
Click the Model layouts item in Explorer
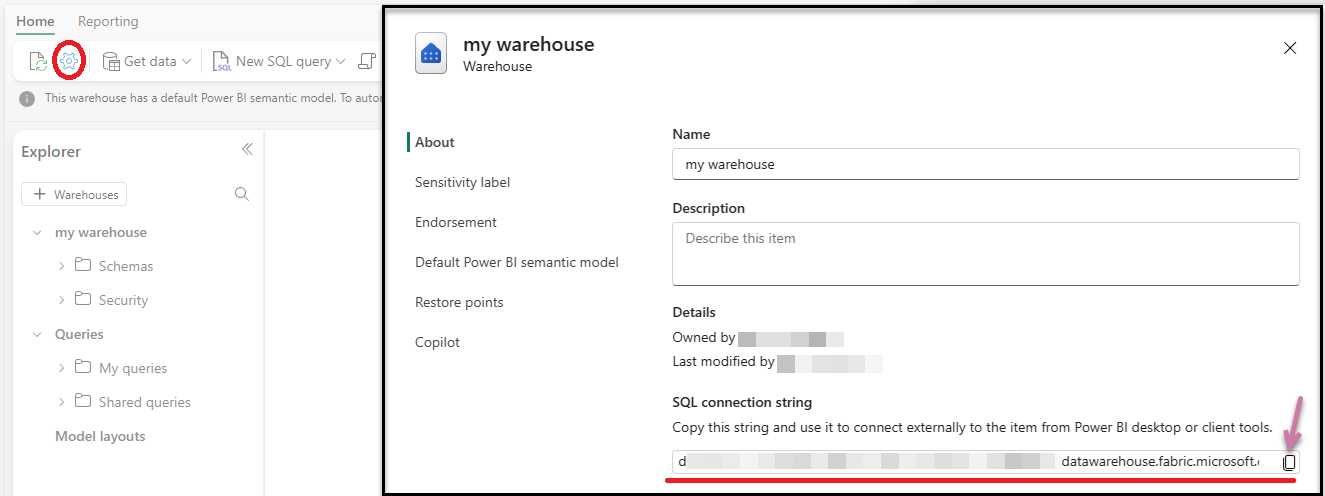tap(100, 436)
